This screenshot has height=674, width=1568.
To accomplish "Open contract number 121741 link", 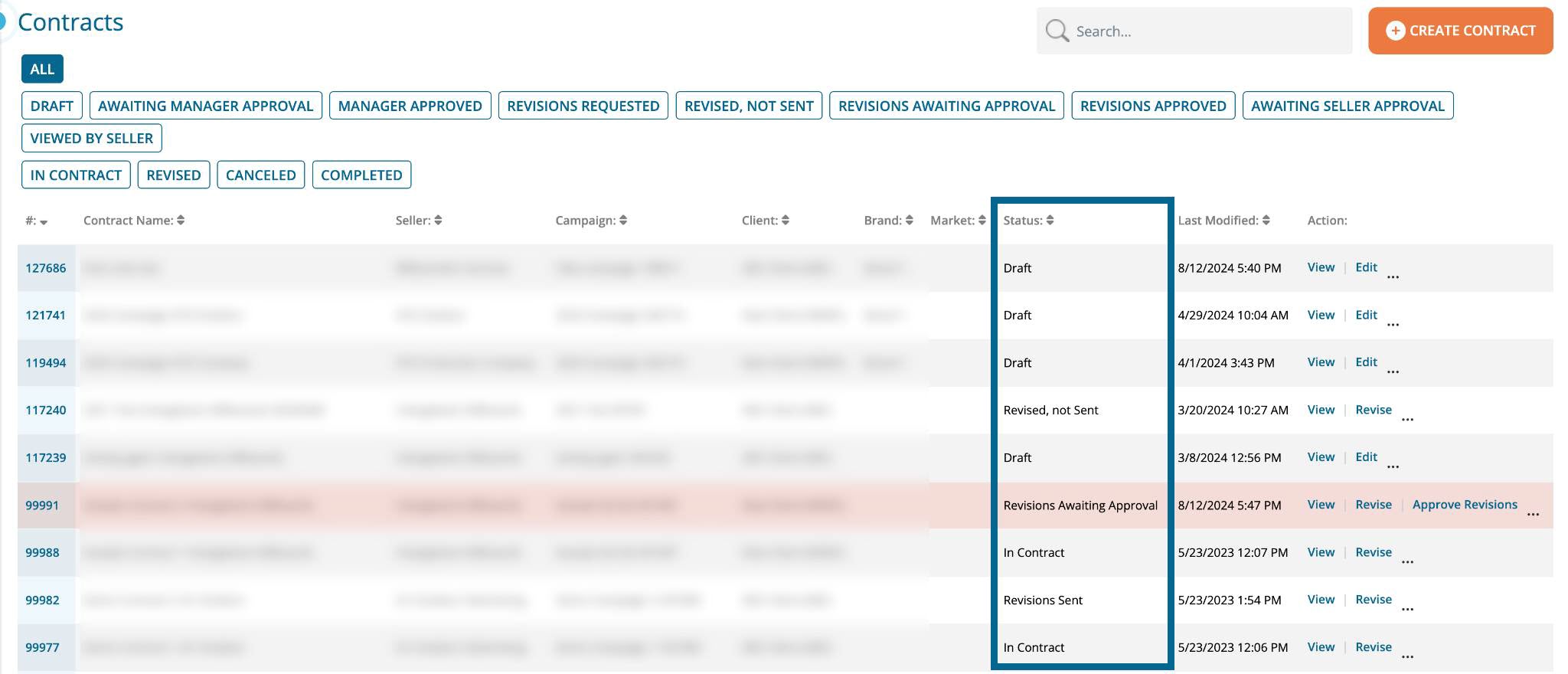I will (45, 315).
